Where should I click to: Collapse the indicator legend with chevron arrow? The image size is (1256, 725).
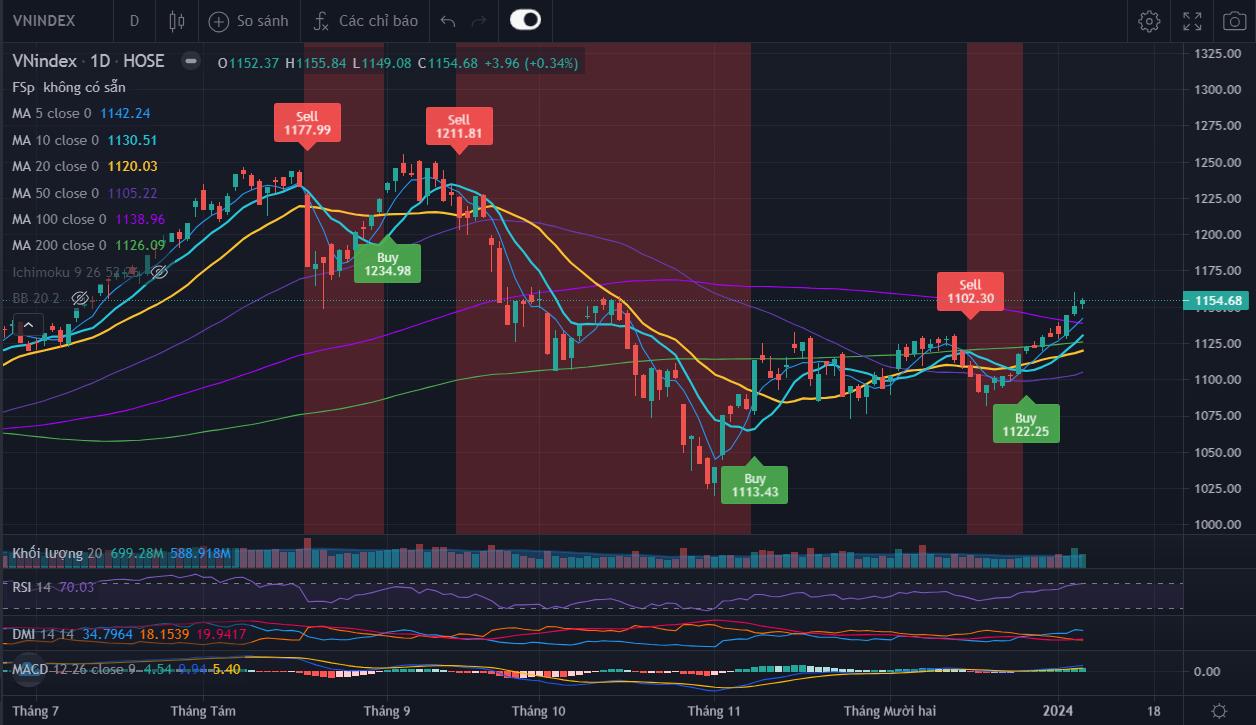pos(27,325)
